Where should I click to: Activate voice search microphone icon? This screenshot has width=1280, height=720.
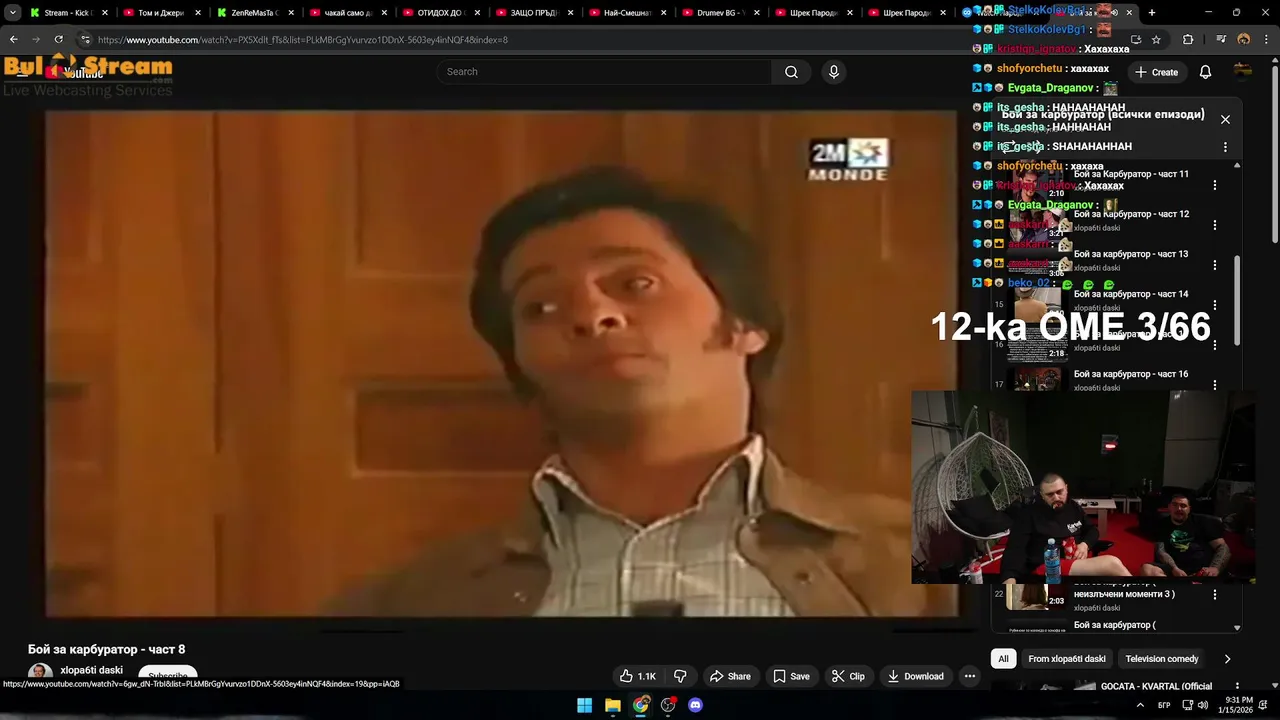click(x=833, y=72)
